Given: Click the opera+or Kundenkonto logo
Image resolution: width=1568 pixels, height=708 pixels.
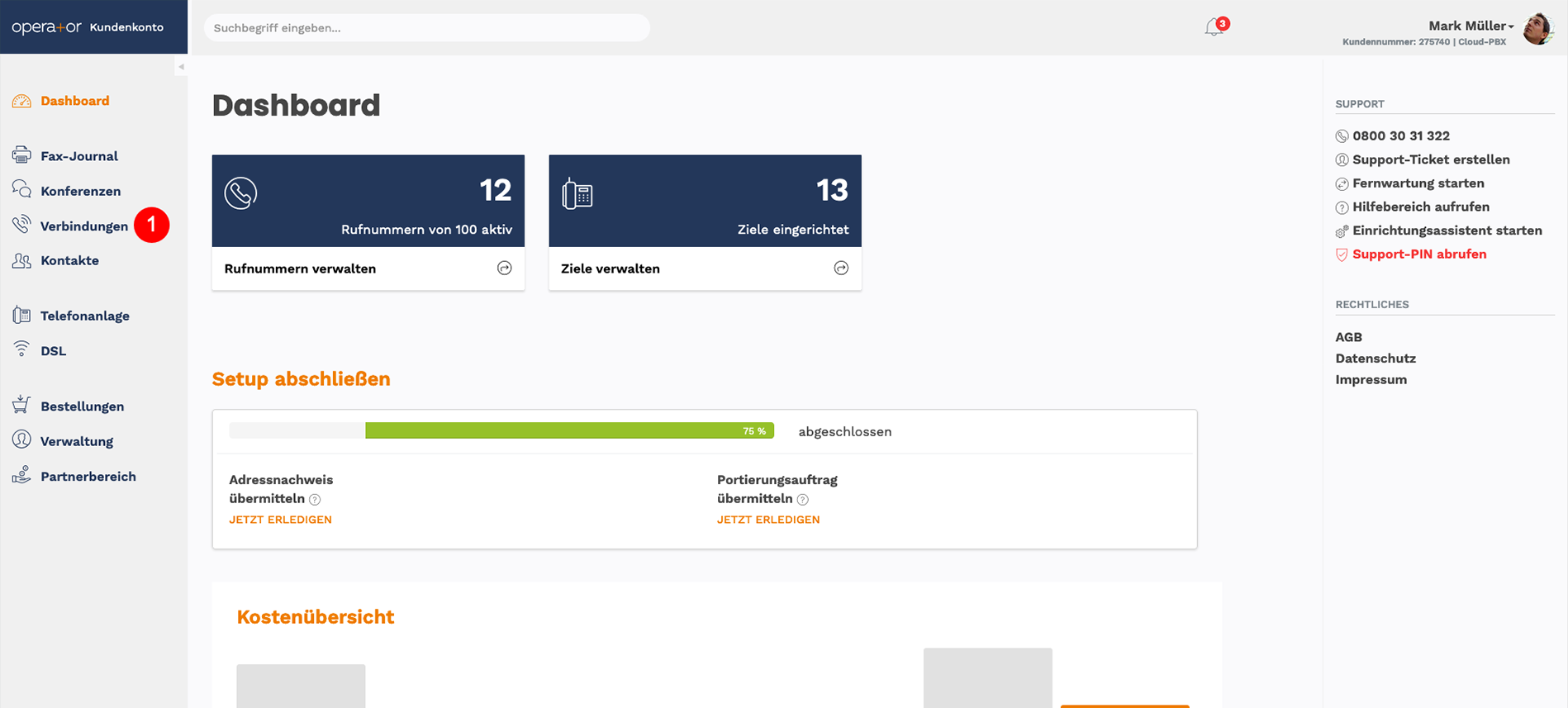Looking at the screenshot, I should pos(88,27).
